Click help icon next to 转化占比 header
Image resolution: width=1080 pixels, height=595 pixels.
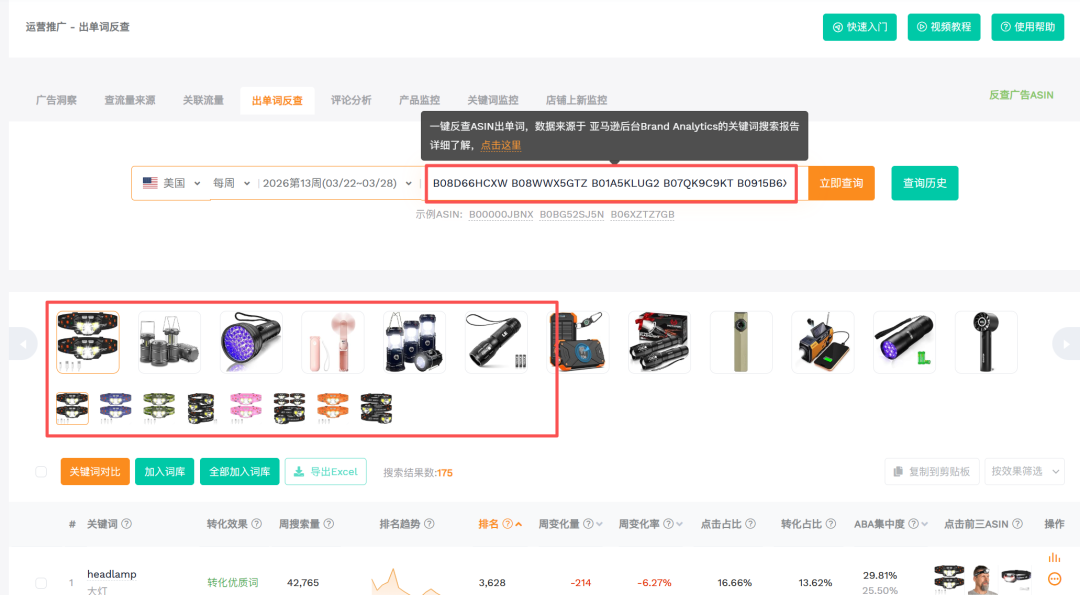click(831, 524)
